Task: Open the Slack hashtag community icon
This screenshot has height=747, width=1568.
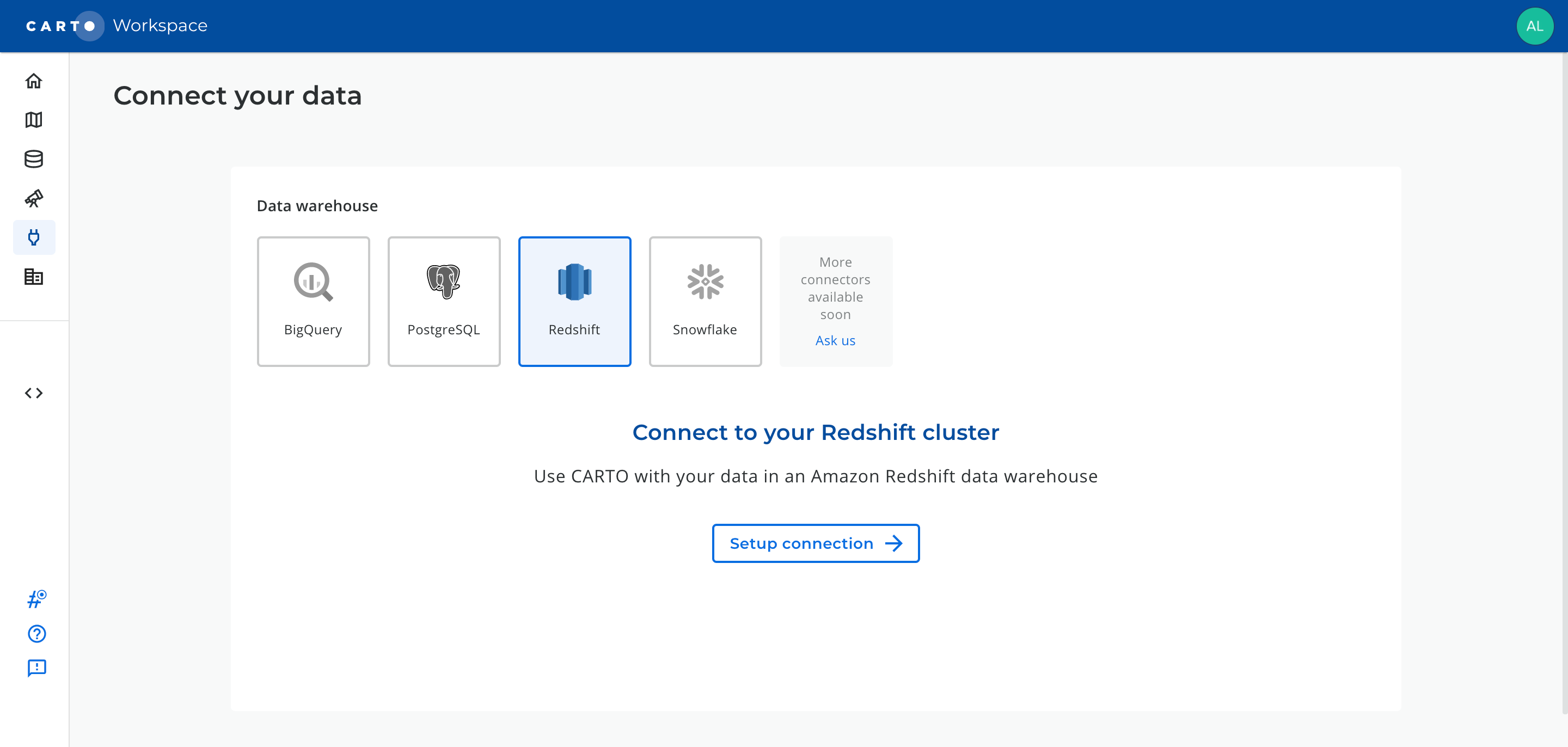Action: pos(36,599)
